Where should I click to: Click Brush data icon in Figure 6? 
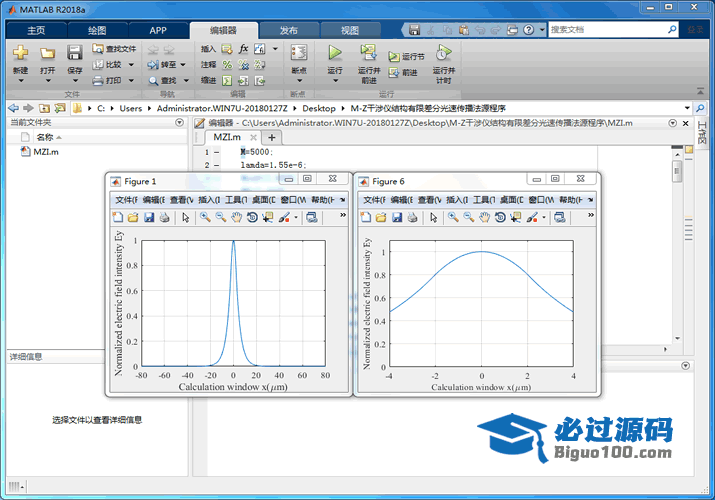(x=532, y=217)
